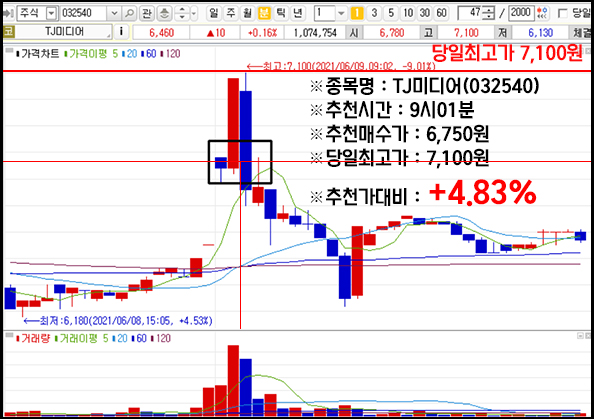The image size is (594, 419).
Task: Click the 120 legend in the volume panel
Action: tap(160, 338)
